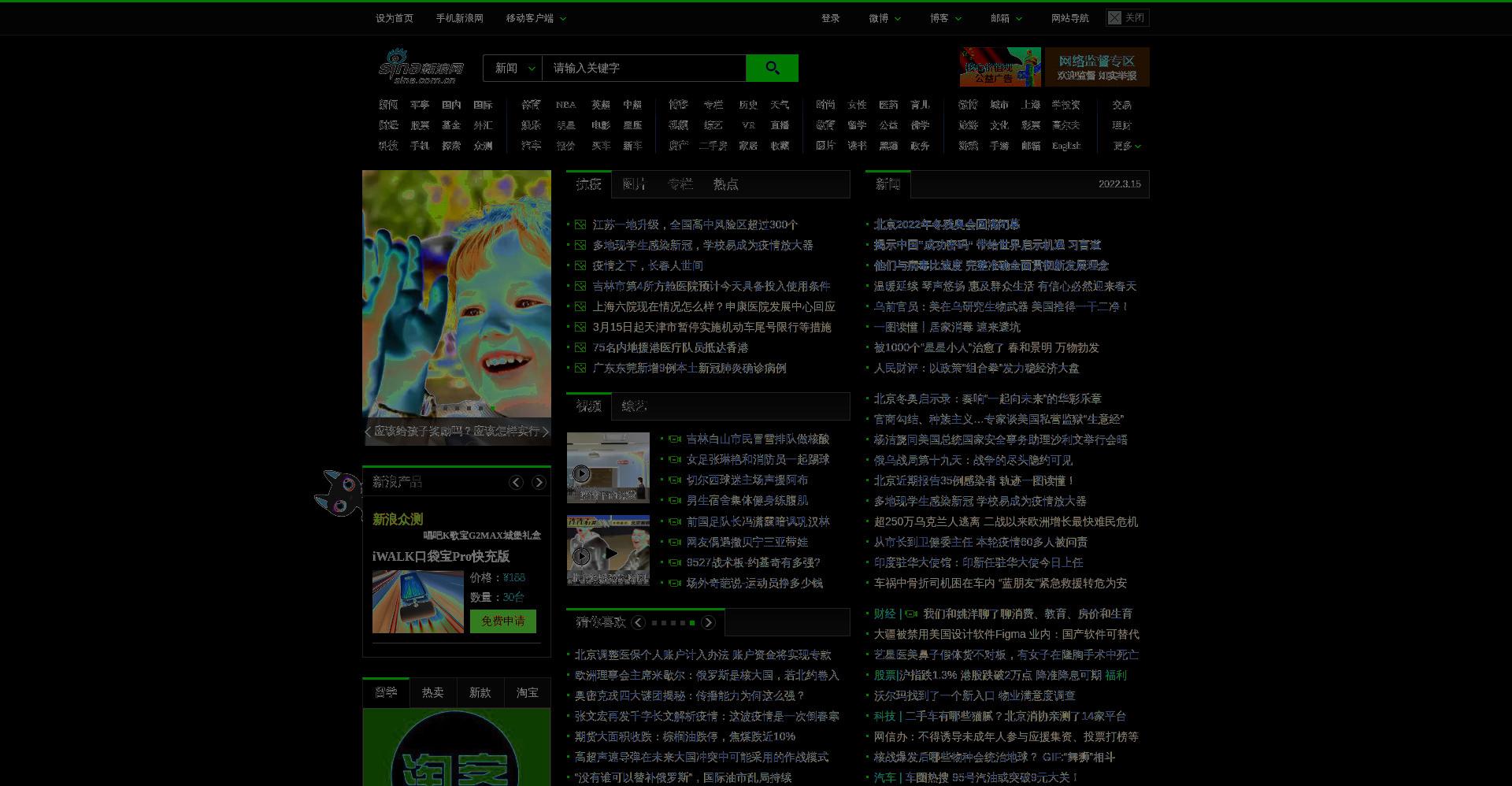Open NBA navigation link
This screenshot has height=786, width=1512.
click(565, 105)
